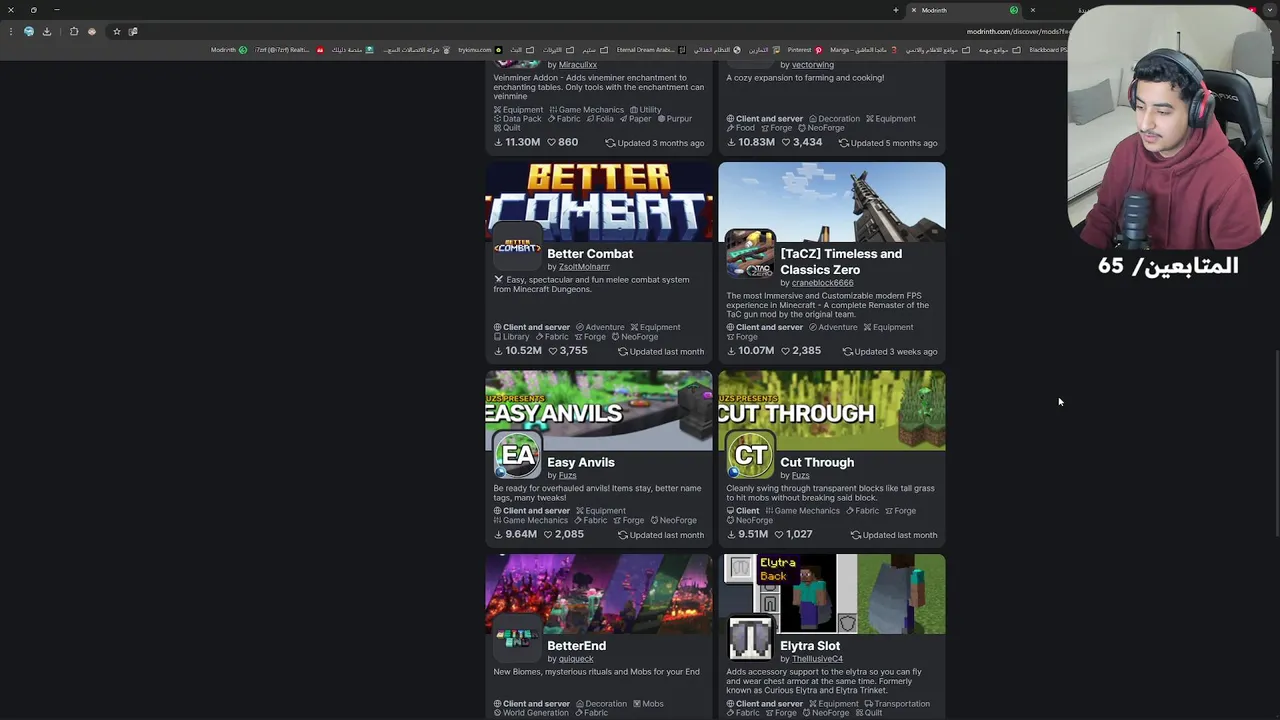The width and height of the screenshot is (1280, 720).
Task: Click the Library tag on Better Combat
Action: [511, 337]
